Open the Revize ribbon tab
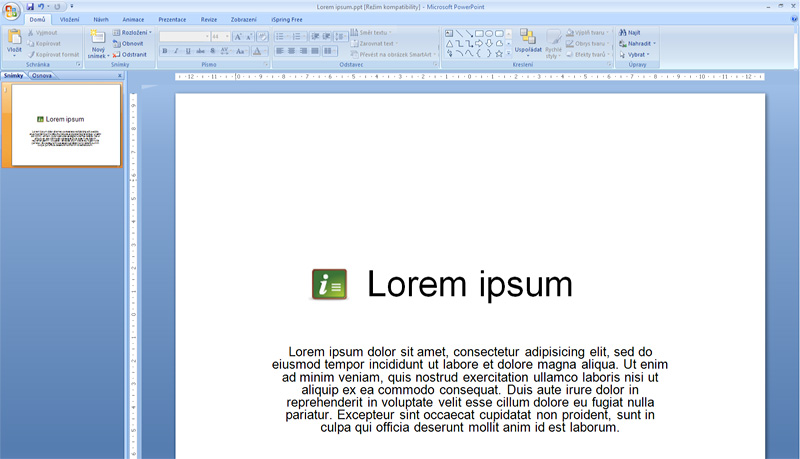Screen dimensions: 800x459 click(x=209, y=19)
